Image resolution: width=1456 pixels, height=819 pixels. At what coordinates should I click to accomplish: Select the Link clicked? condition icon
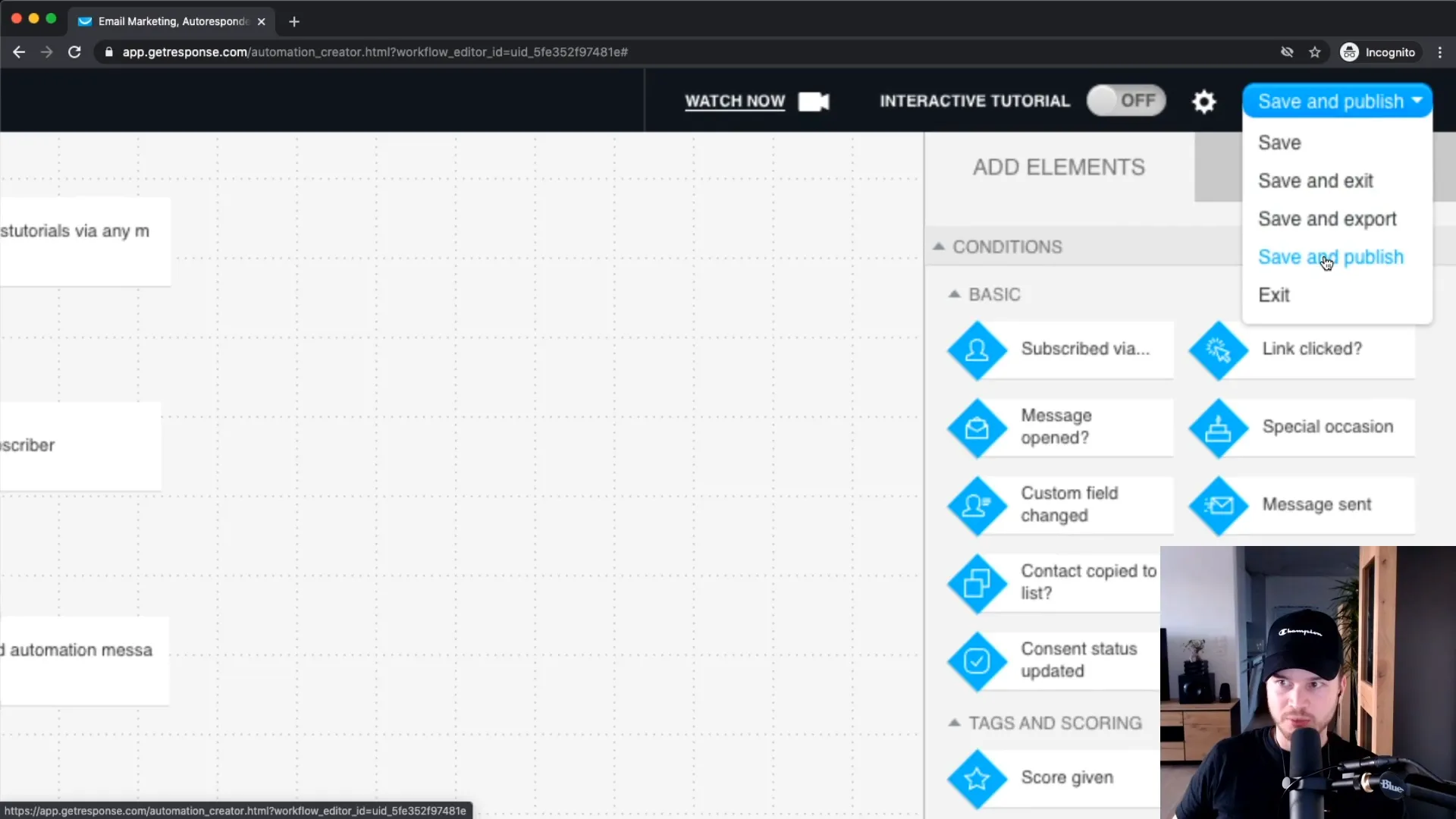click(x=1218, y=349)
